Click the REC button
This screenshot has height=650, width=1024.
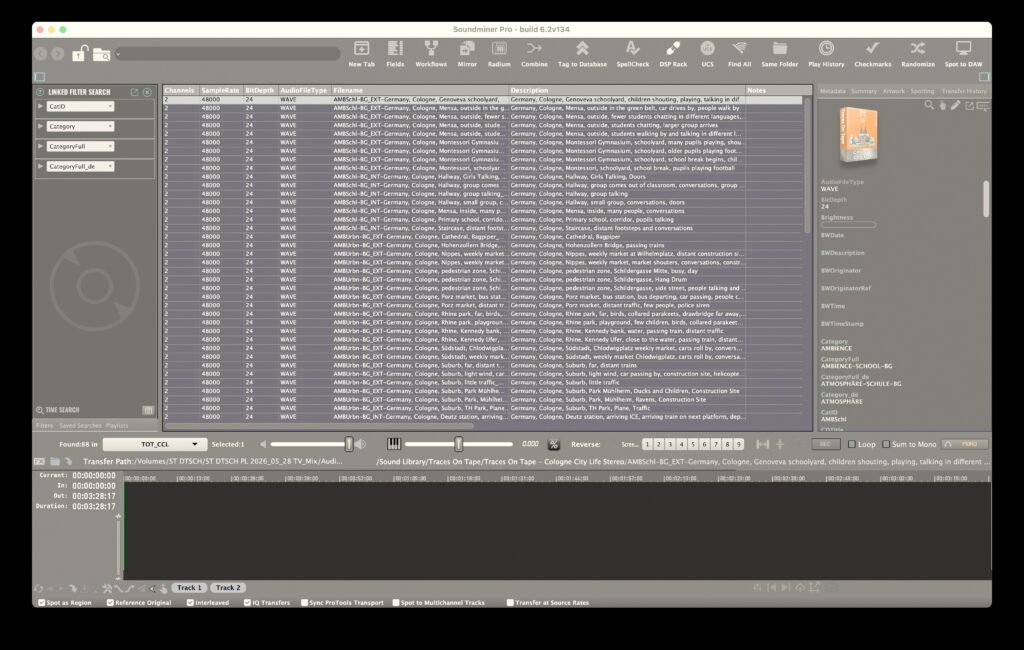(825, 444)
